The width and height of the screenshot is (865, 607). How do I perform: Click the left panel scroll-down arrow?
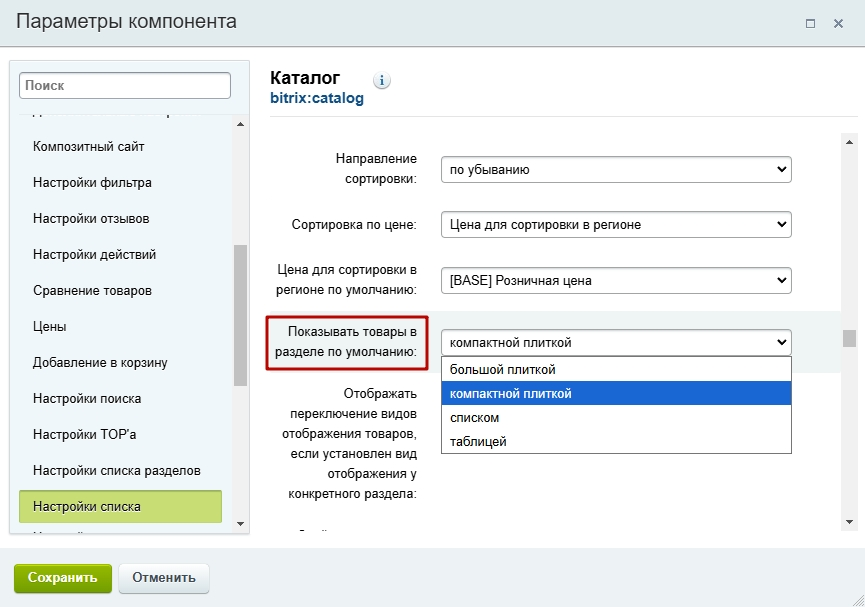(241, 524)
